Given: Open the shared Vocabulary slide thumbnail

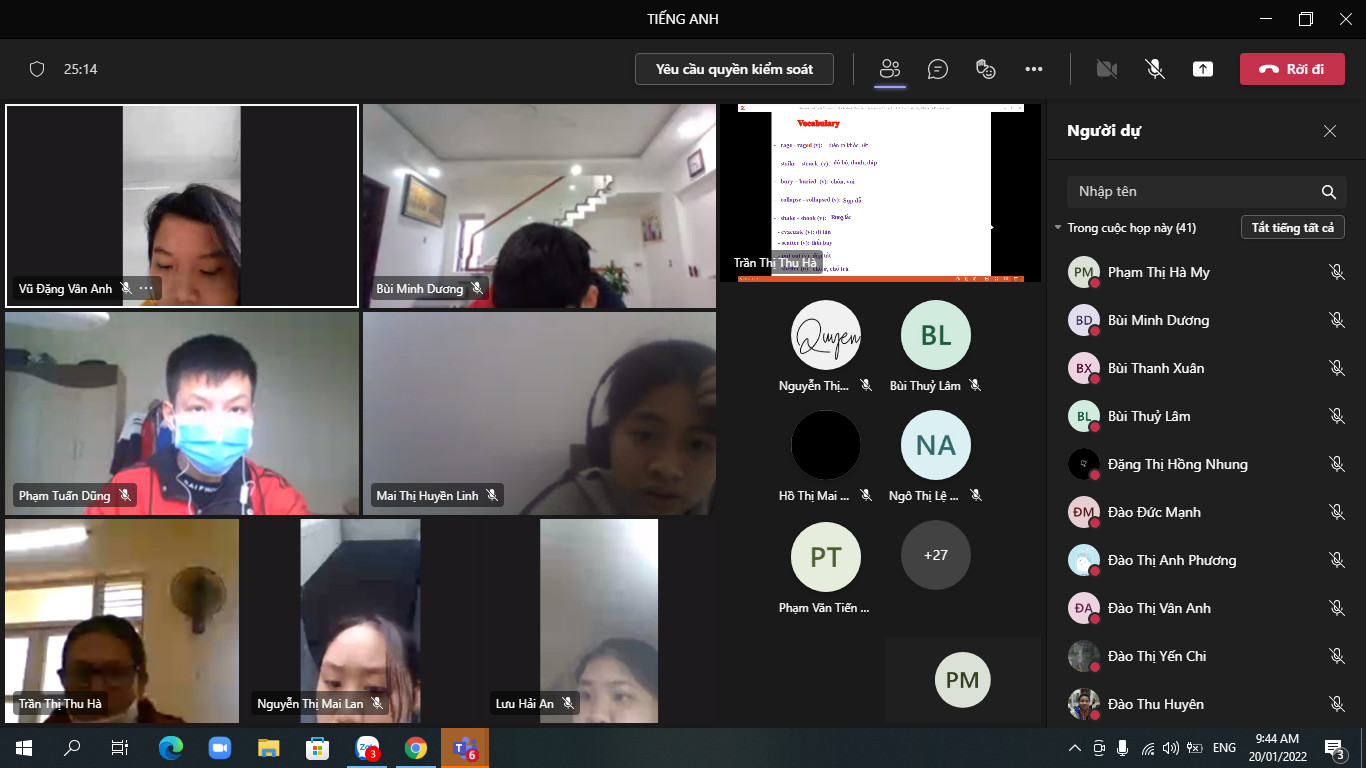Looking at the screenshot, I should (880, 192).
